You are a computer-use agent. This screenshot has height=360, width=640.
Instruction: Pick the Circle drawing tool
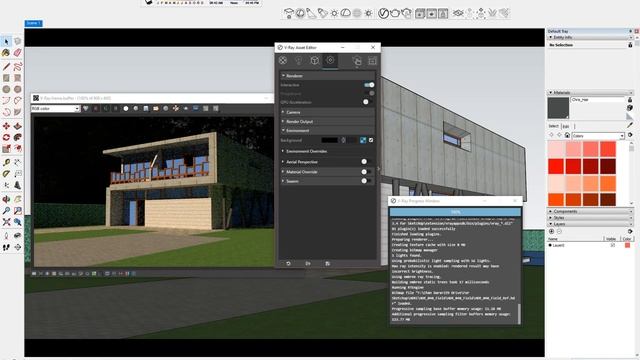click(x=6, y=89)
